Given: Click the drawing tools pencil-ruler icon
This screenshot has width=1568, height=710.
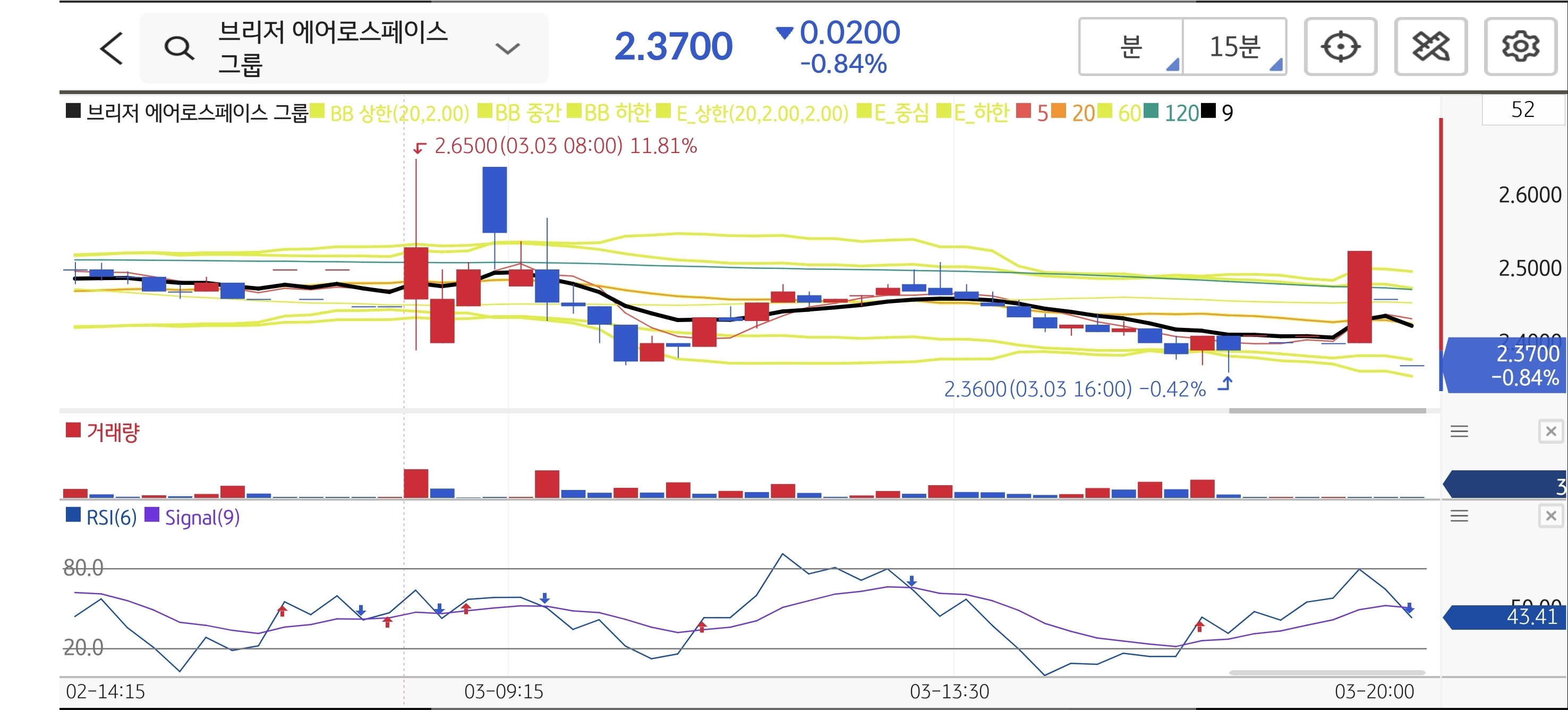Looking at the screenshot, I should (1430, 47).
